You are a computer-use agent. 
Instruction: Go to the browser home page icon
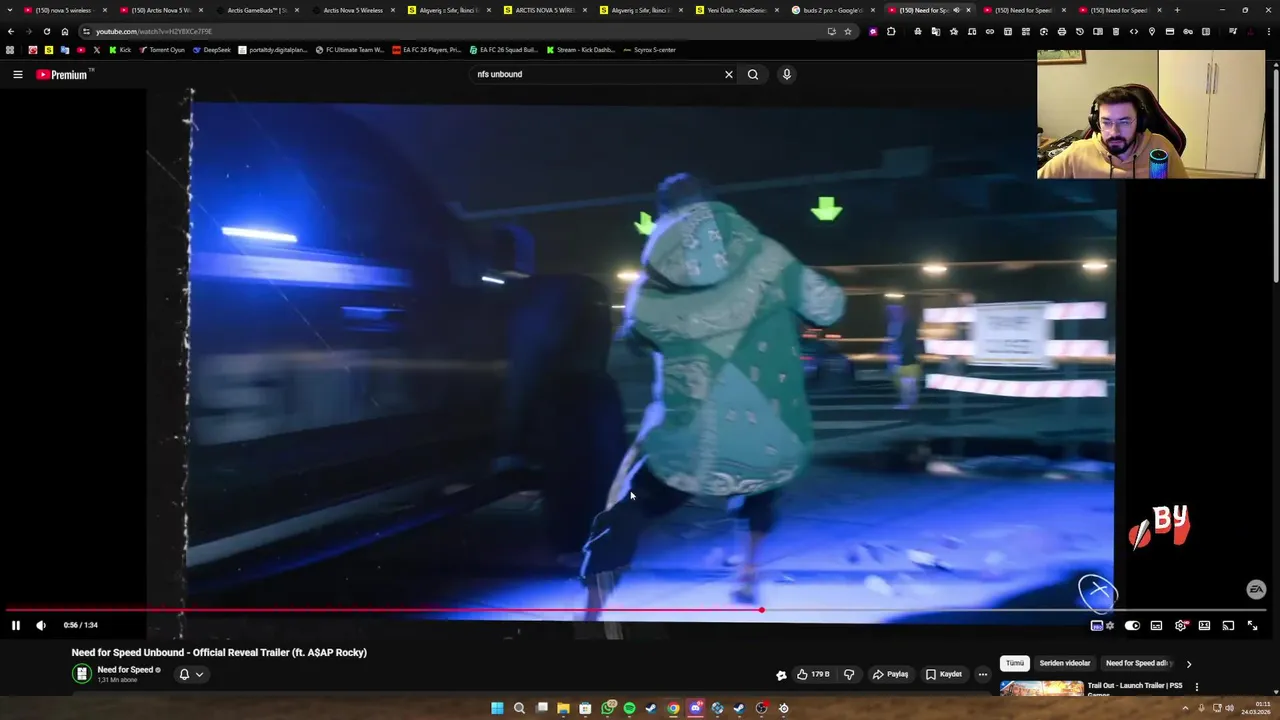tap(65, 31)
